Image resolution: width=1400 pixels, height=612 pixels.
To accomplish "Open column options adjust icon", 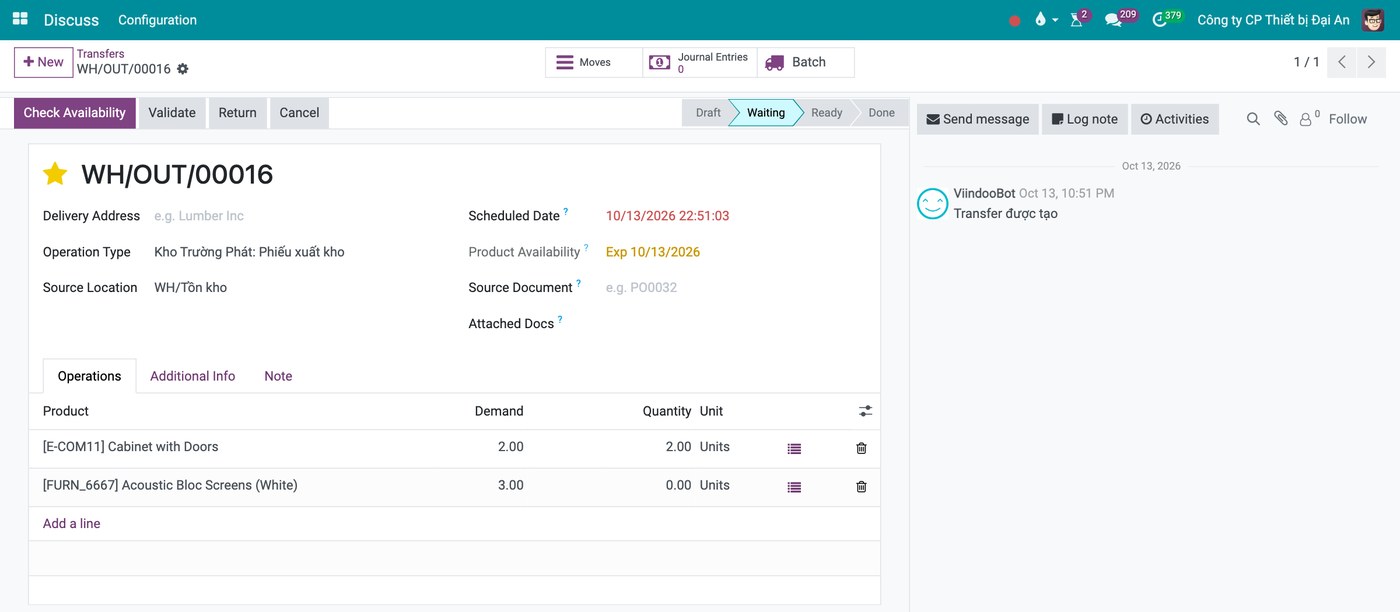I will 865,411.
